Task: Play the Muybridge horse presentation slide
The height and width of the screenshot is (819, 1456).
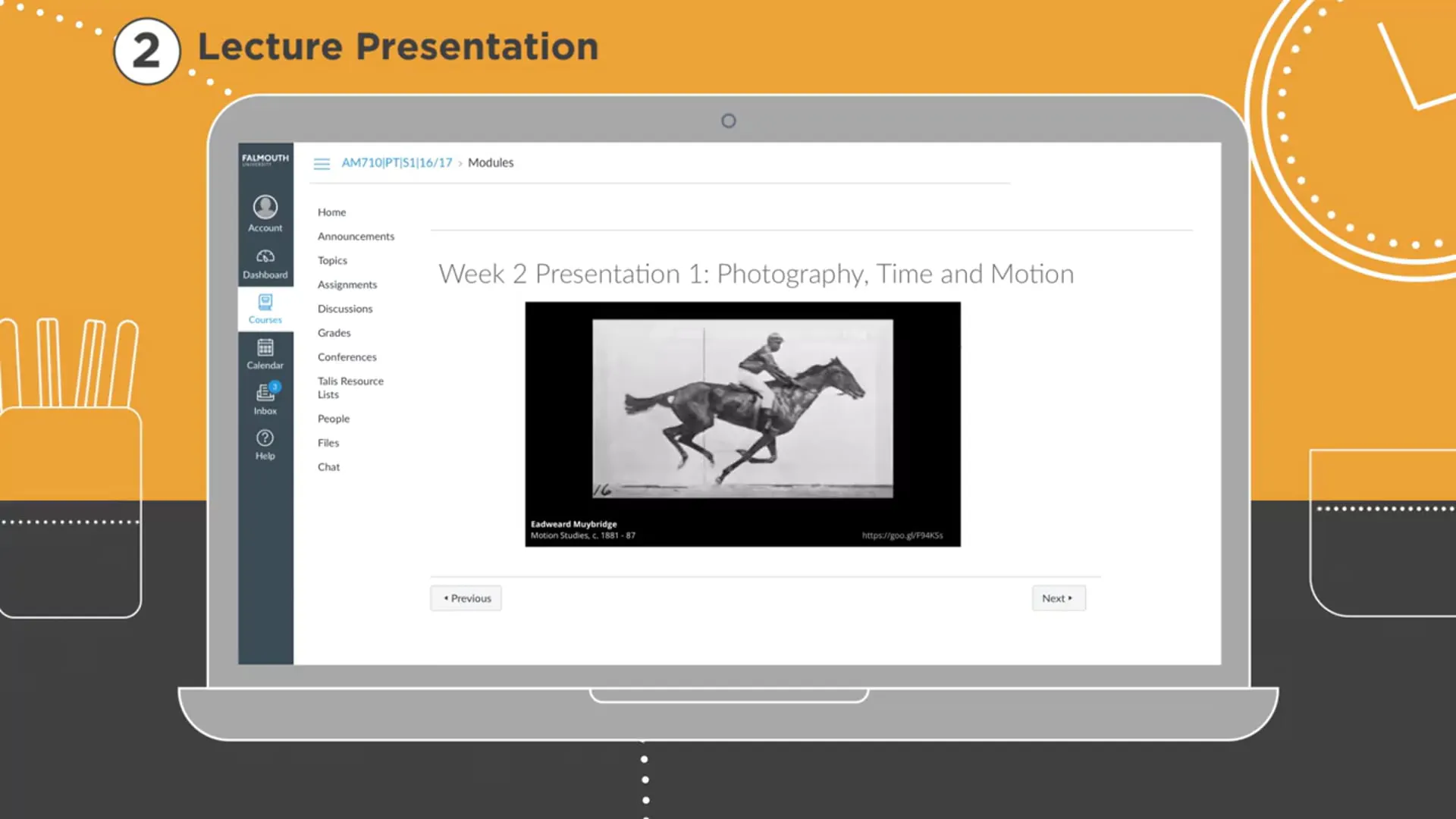Action: [x=742, y=424]
